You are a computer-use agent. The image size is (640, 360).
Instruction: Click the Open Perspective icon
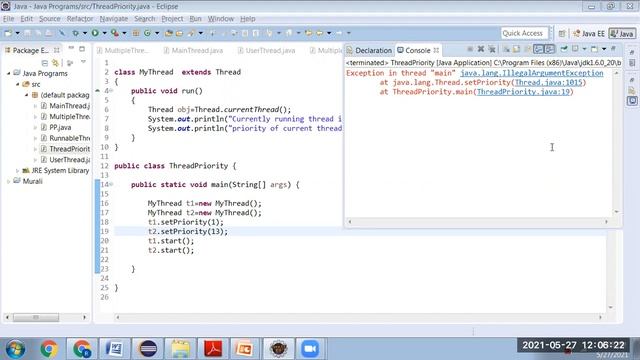tap(562, 33)
